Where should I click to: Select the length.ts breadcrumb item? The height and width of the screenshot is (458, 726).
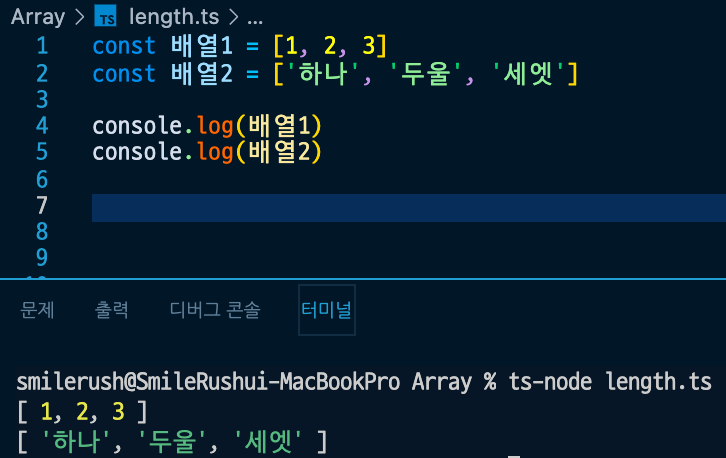click(x=174, y=17)
